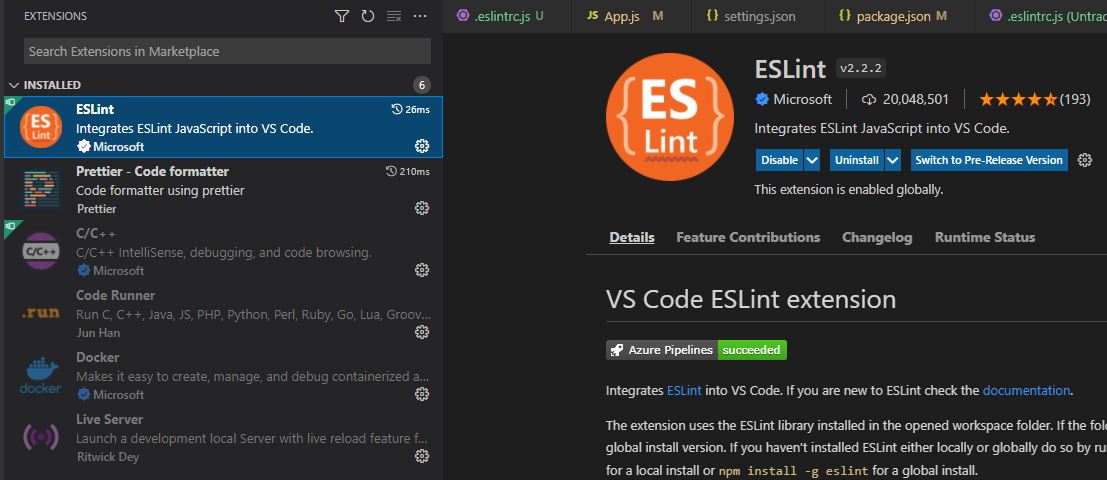Focus the Search Extensions in Marketplace field

click(x=227, y=52)
